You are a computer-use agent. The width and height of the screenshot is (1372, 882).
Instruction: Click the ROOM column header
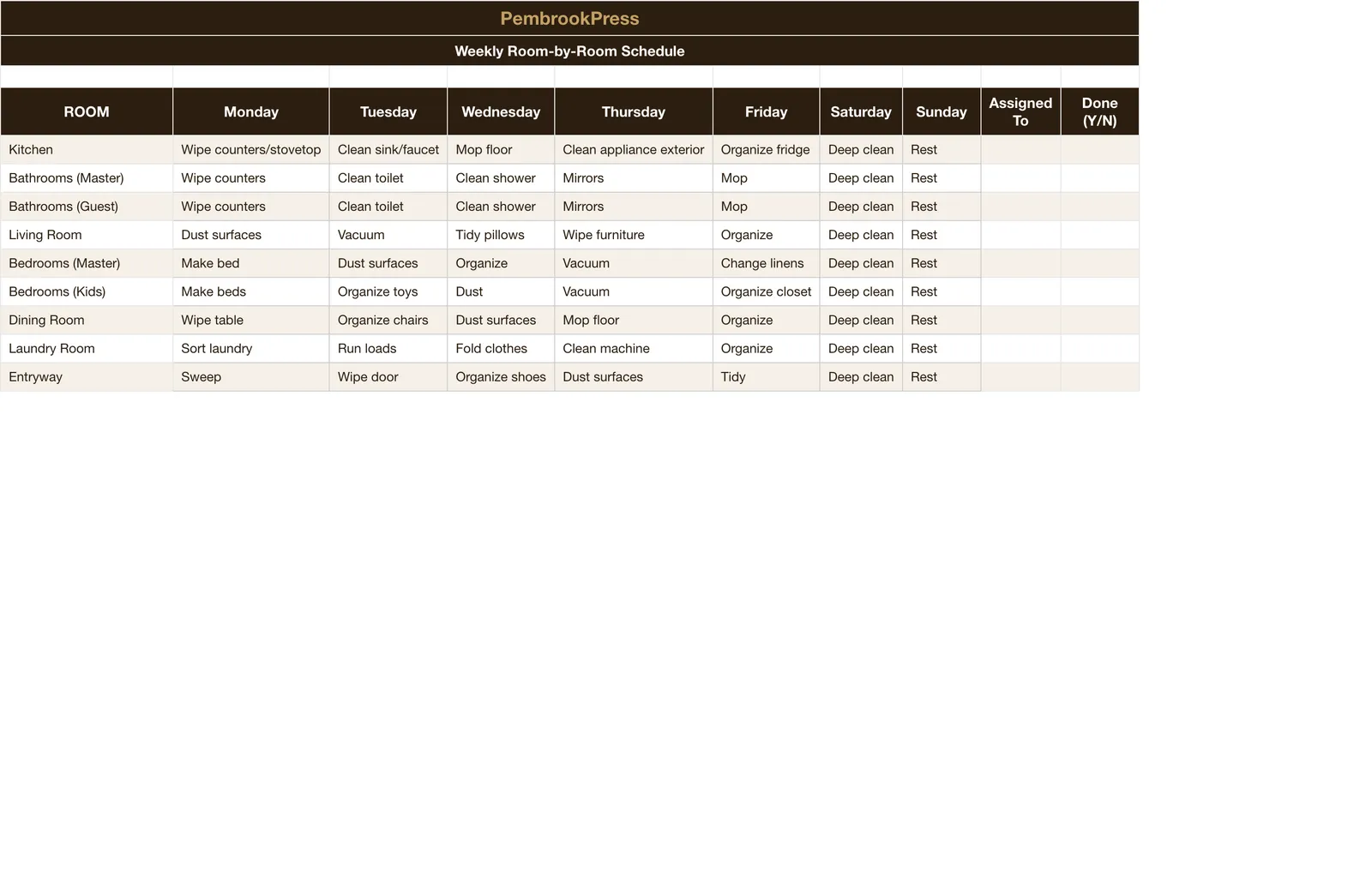pos(87,111)
